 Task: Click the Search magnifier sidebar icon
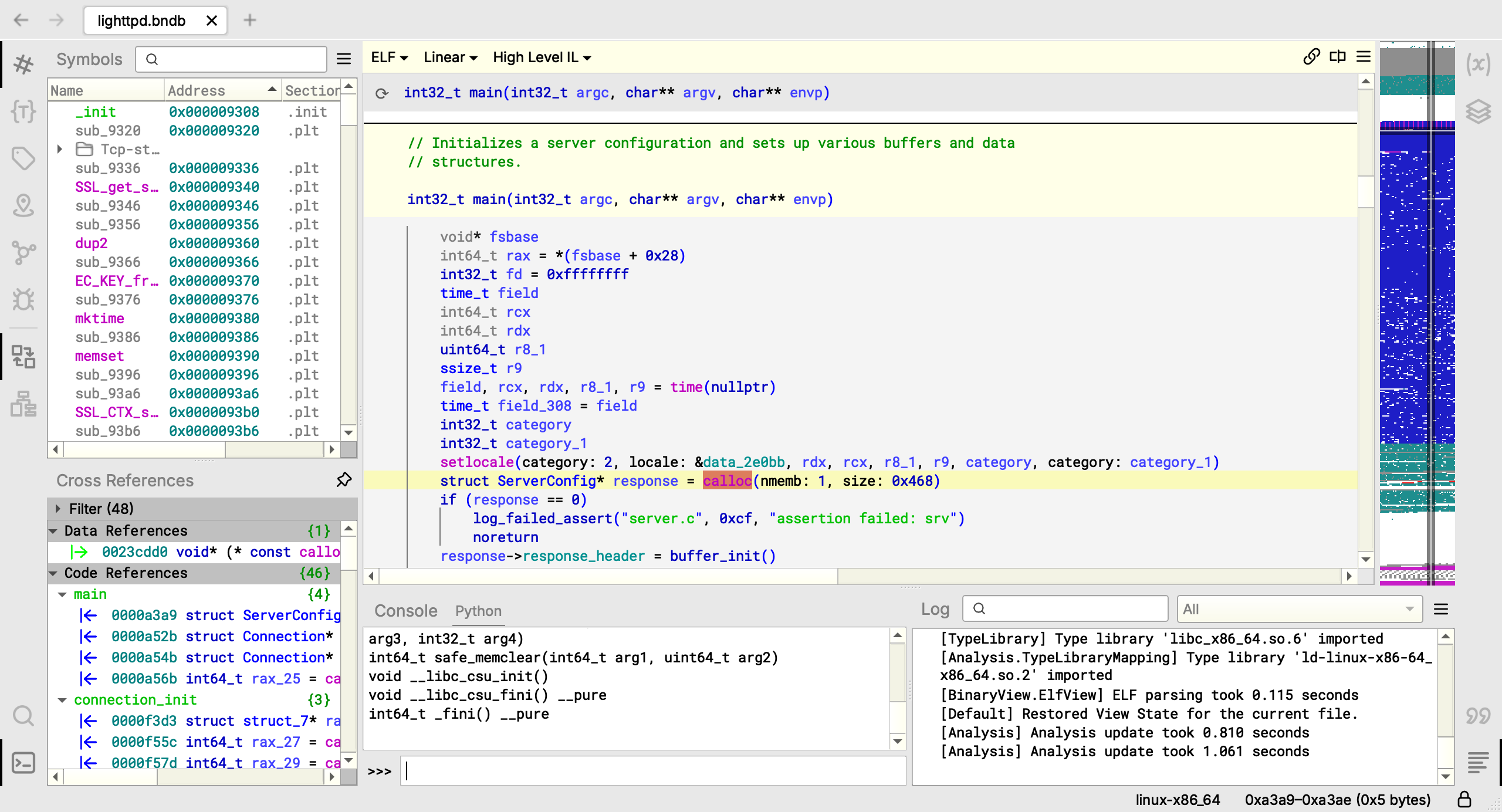tap(23, 716)
